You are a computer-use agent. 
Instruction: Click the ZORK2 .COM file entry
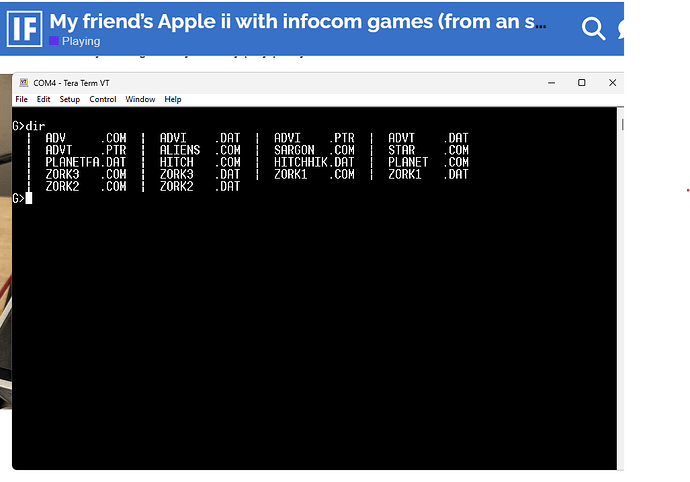pos(86,187)
